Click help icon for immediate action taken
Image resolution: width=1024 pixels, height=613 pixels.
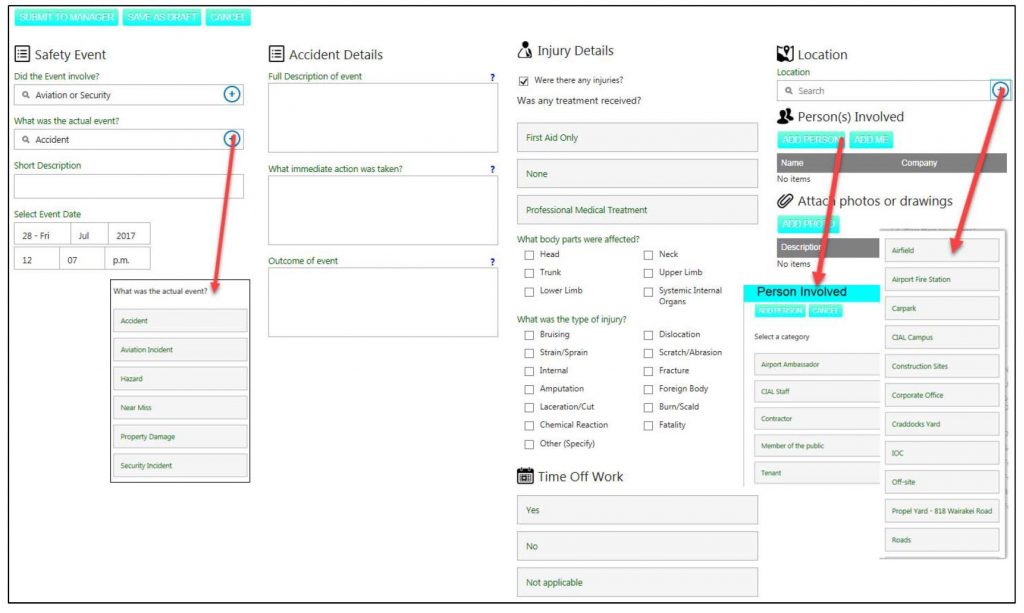click(492, 170)
